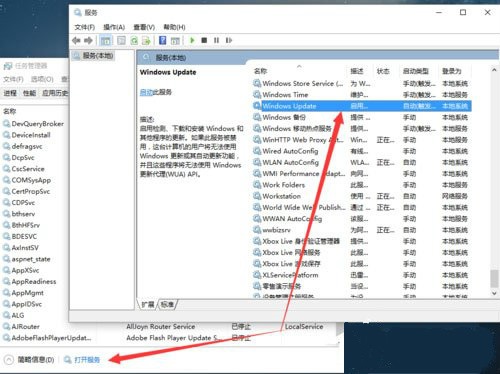The height and width of the screenshot is (374, 500).
Task: Select AppReadiness in Task Manager list
Action: click(34, 282)
